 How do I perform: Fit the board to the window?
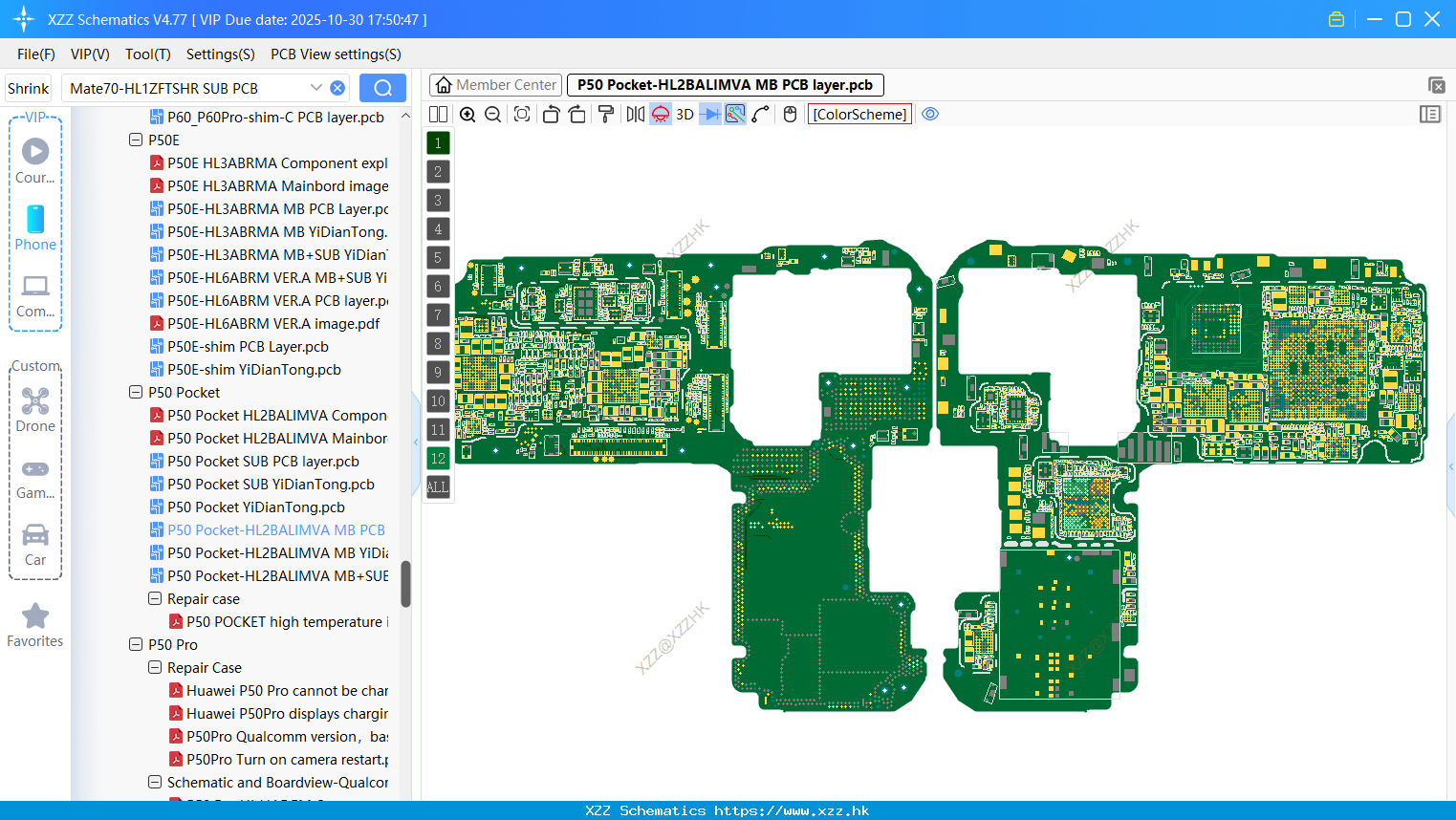click(x=522, y=114)
